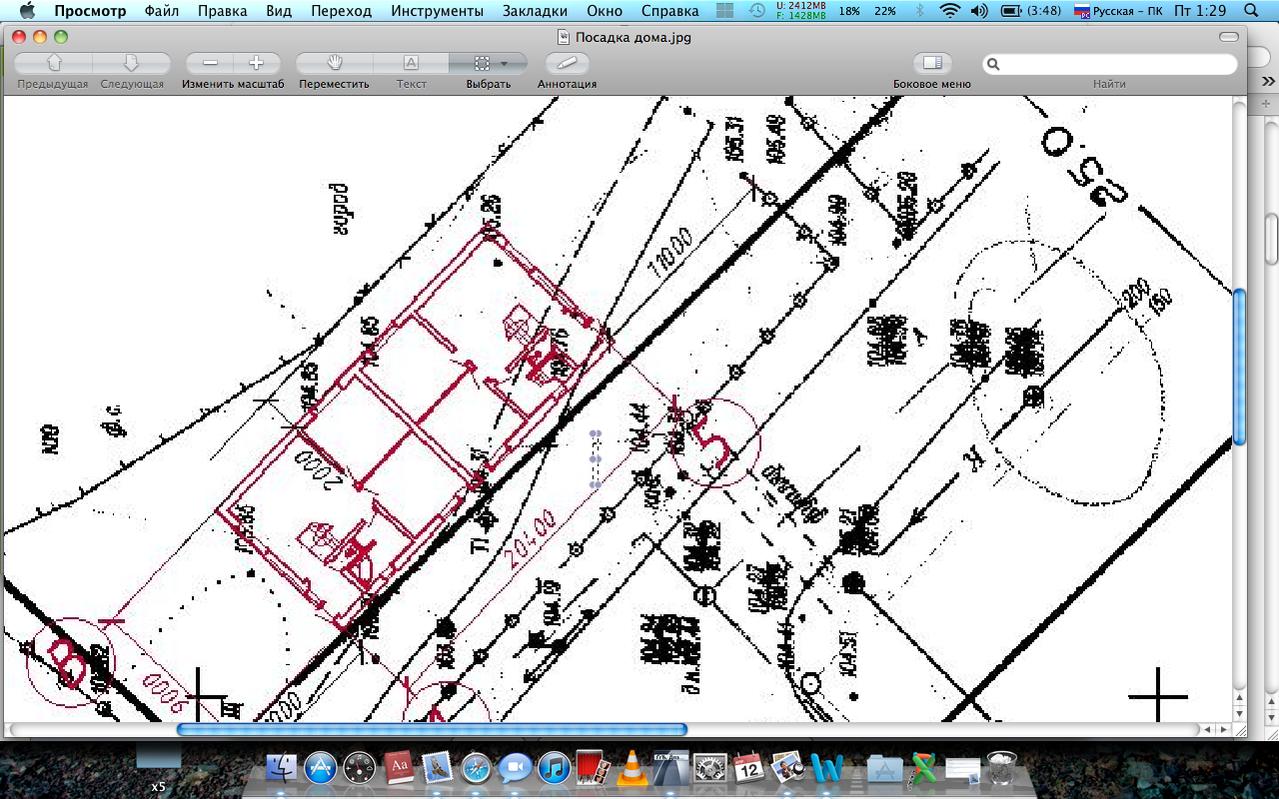Image resolution: width=1279 pixels, height=799 pixels.
Task: Open the Просмотр application menu
Action: 90,11
